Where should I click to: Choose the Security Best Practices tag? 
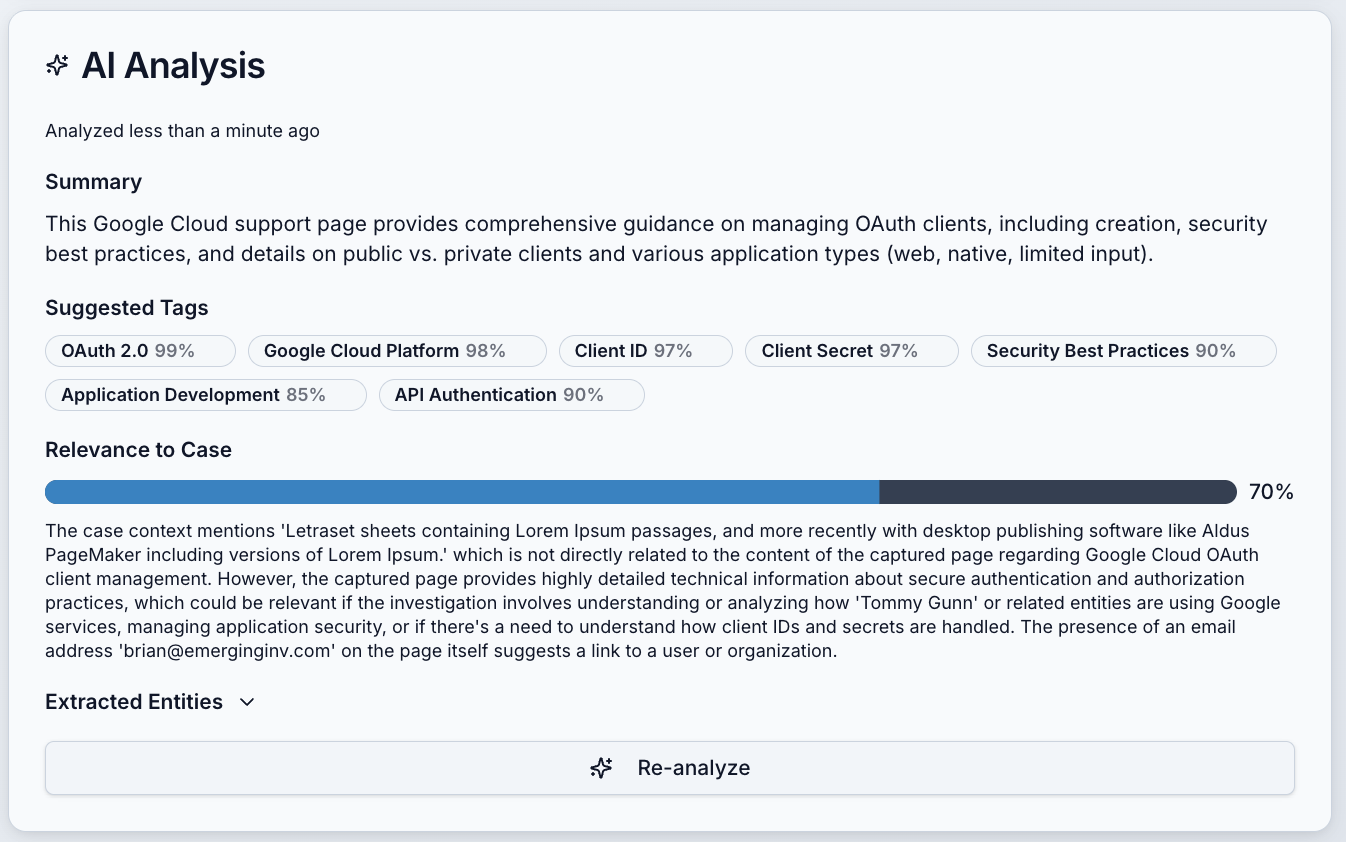1123,351
